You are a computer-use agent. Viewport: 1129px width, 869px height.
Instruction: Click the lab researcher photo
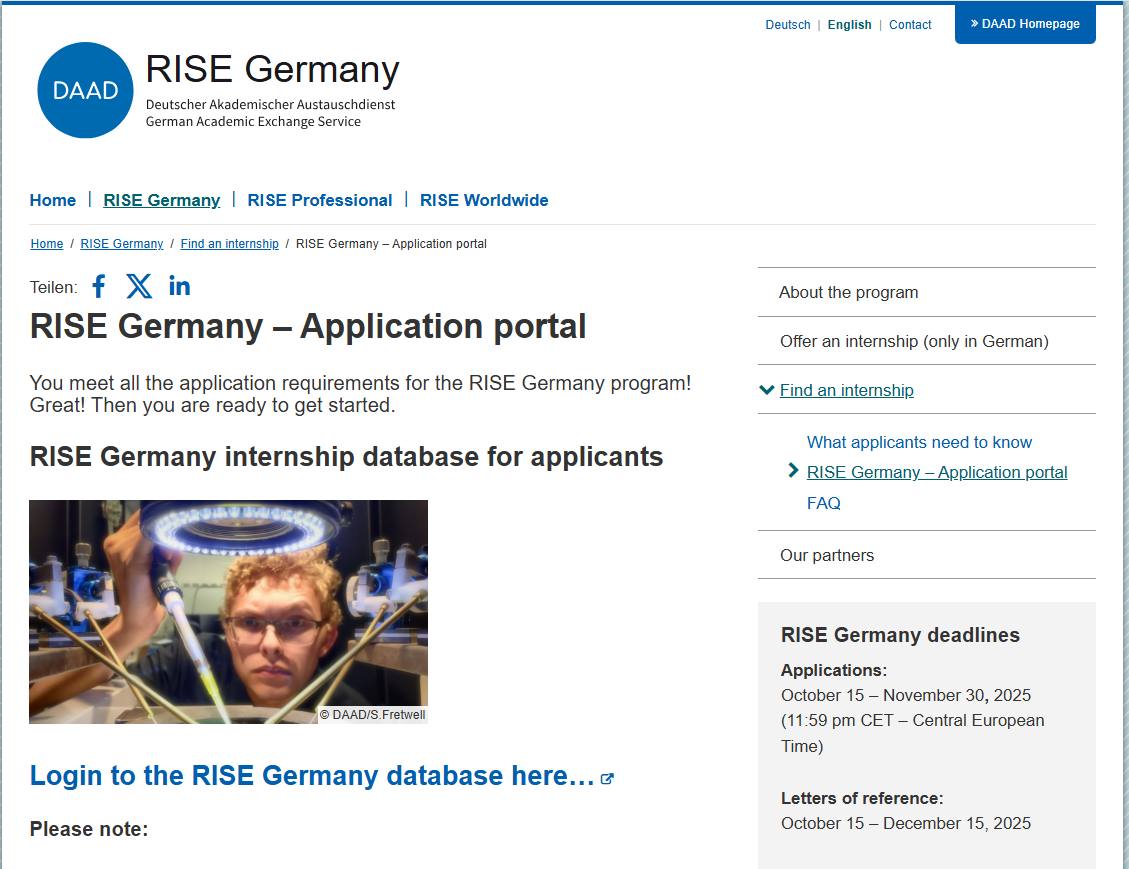228,611
